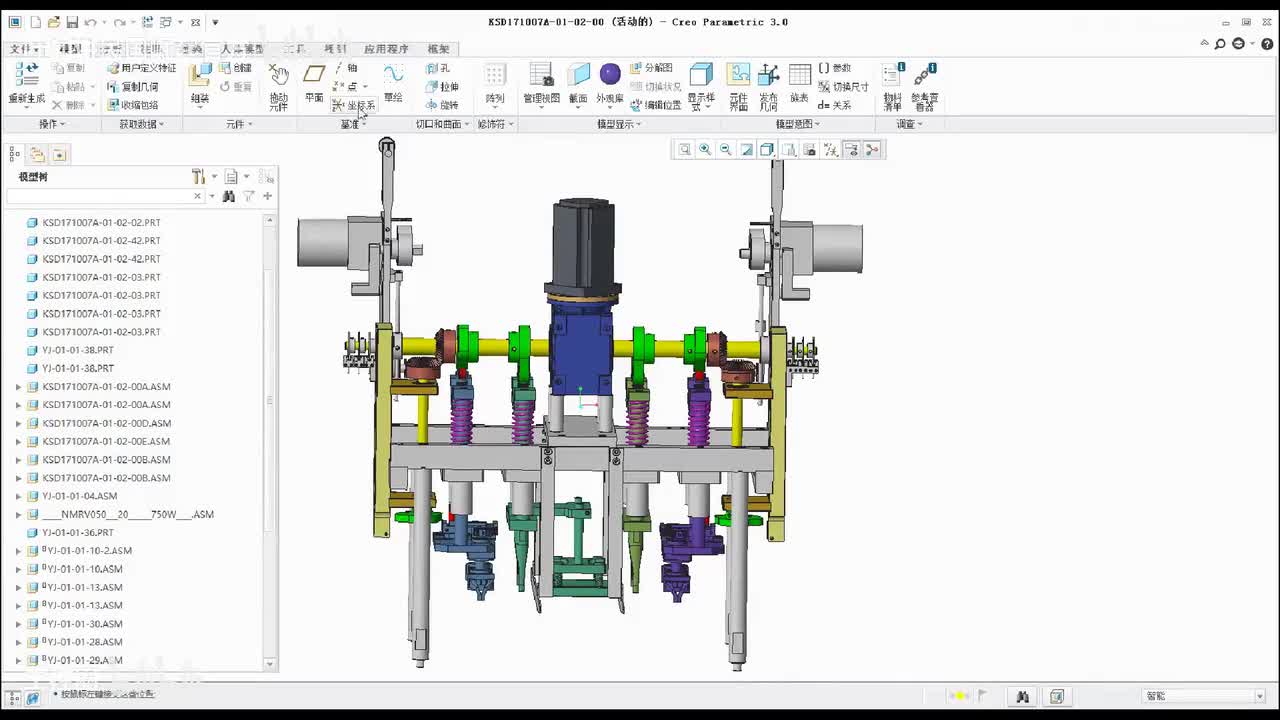The width and height of the screenshot is (1280, 720).
Task: Open the 操作 (Operations) group dropdown
Action: point(51,124)
